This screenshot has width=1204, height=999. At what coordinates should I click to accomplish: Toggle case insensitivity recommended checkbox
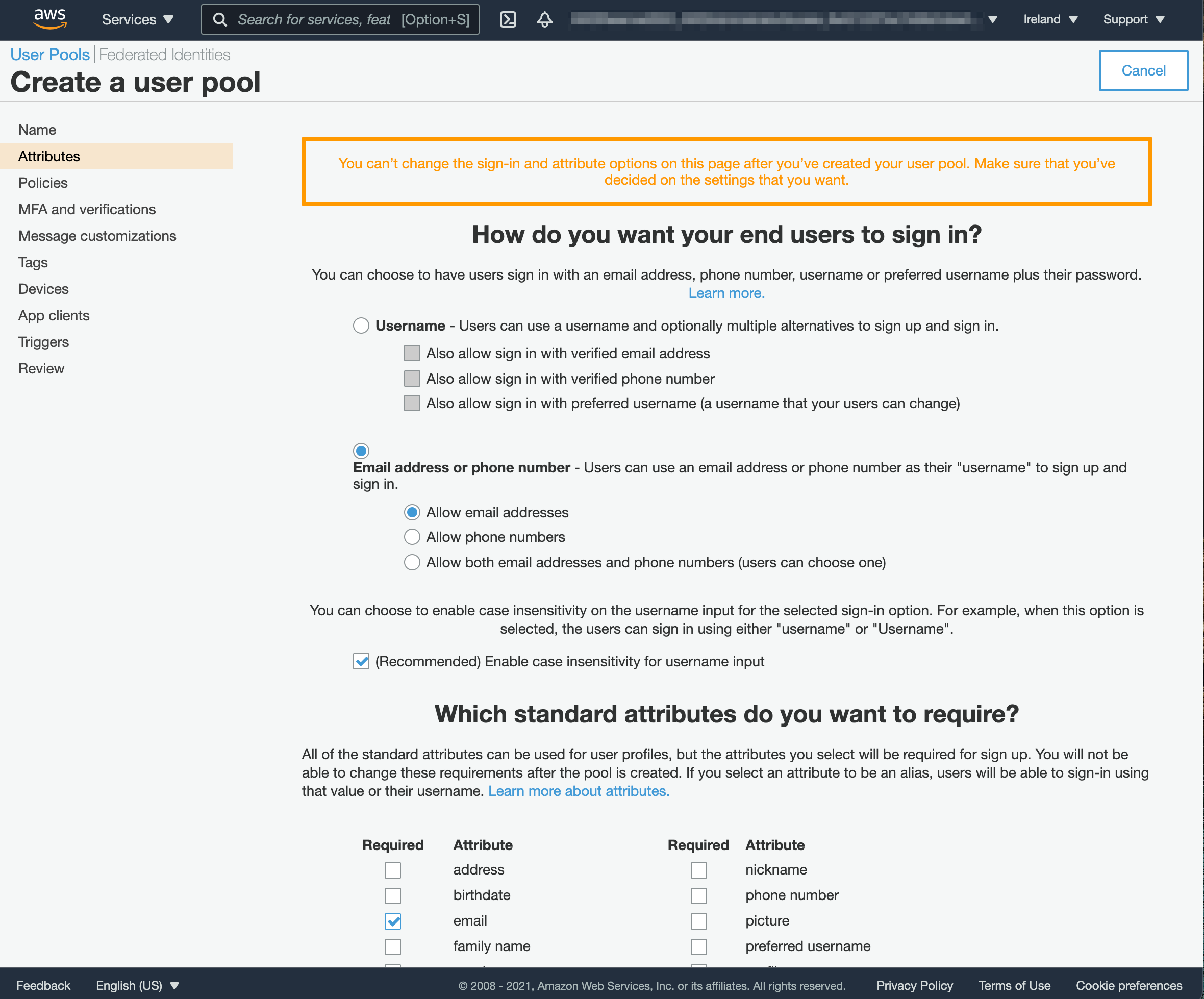(363, 661)
